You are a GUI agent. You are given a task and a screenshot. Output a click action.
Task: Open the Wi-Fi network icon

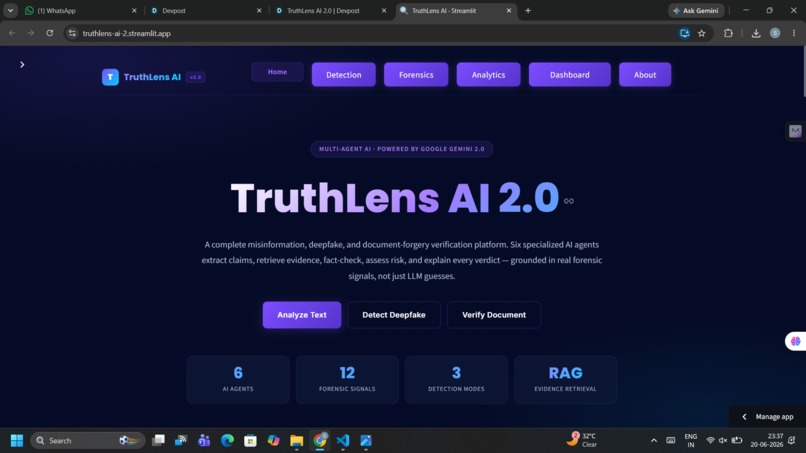pos(710,441)
